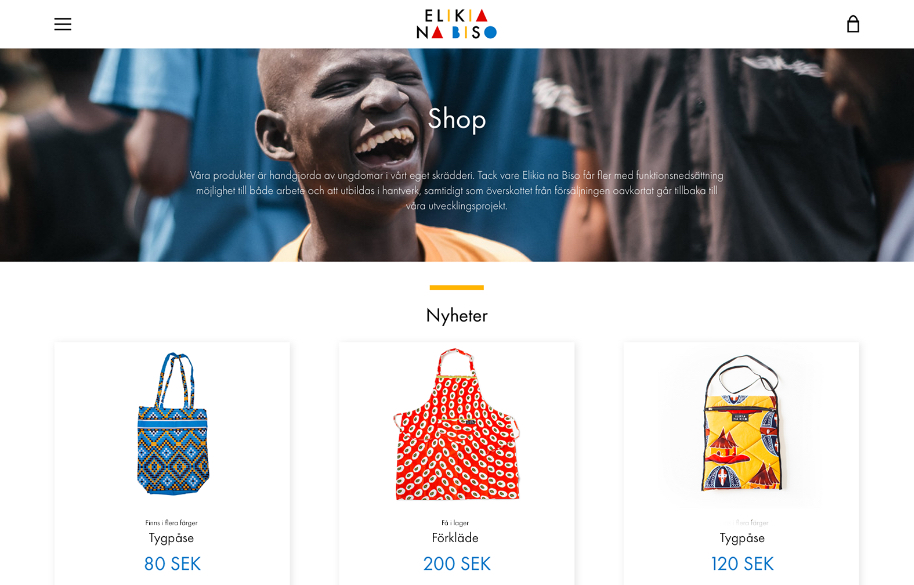Click the hero description paragraph
The image size is (914, 585).
point(456,191)
